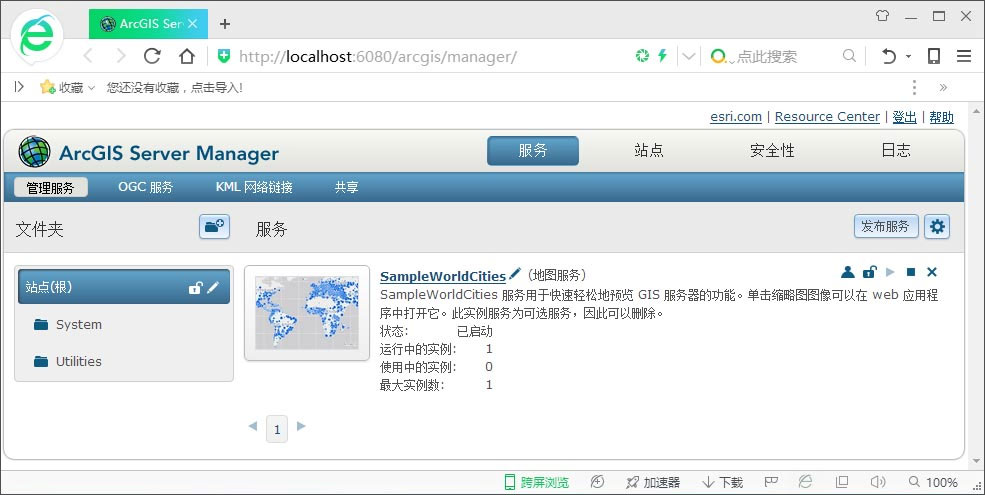Click the undo restore-page icon
985x495 pixels.
tap(888, 57)
